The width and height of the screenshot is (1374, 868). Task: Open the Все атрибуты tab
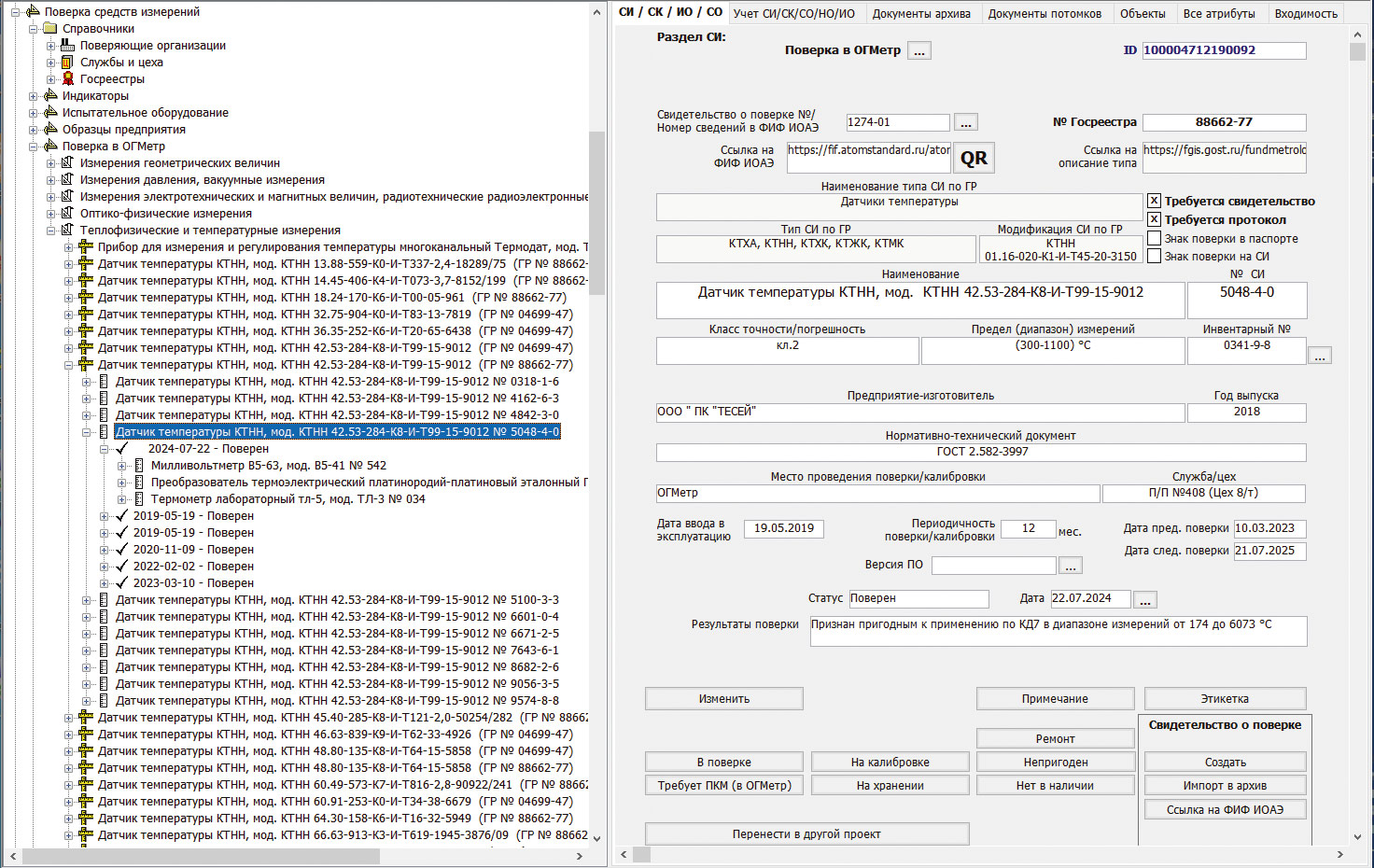[x=1219, y=13]
